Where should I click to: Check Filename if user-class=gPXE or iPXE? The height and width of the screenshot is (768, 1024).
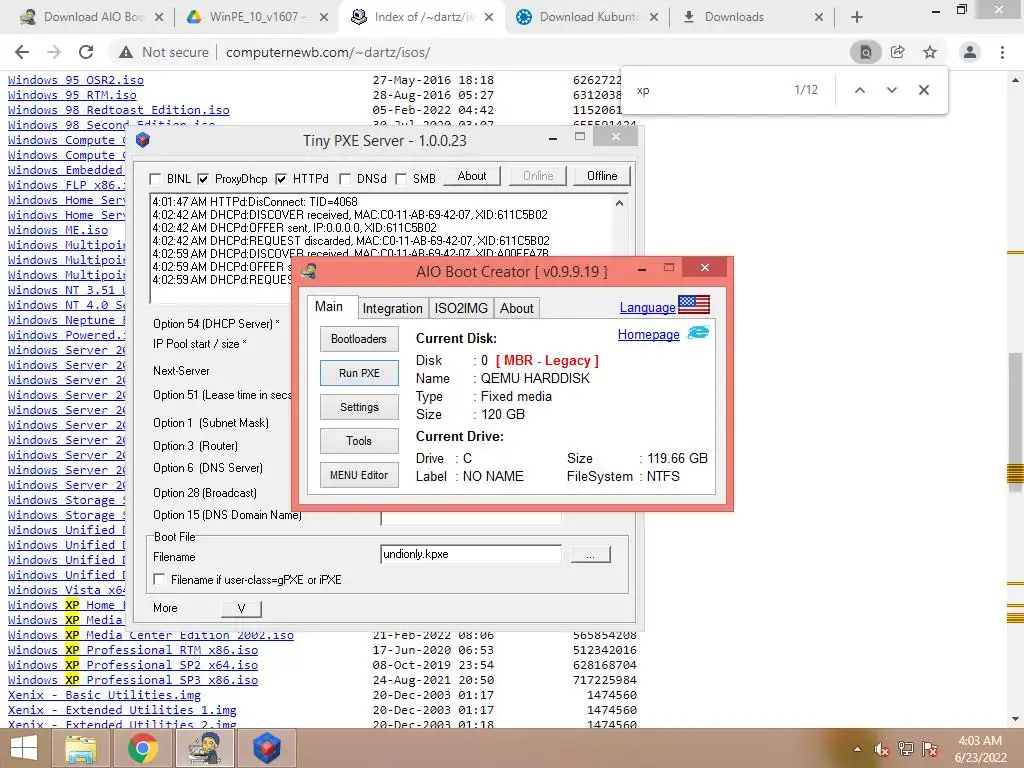pyautogui.click(x=159, y=579)
